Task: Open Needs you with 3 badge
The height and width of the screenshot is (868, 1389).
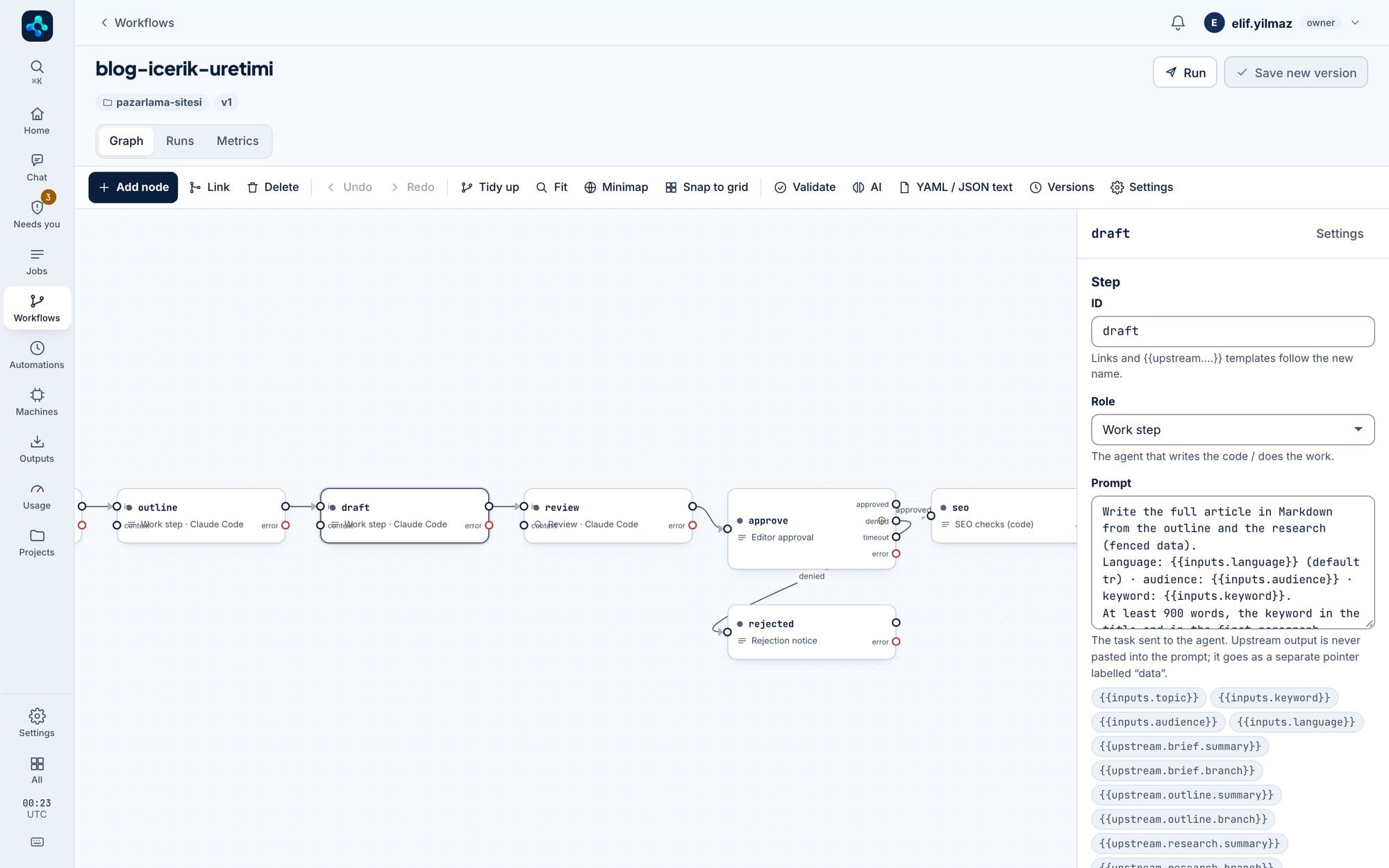Action: (x=37, y=215)
